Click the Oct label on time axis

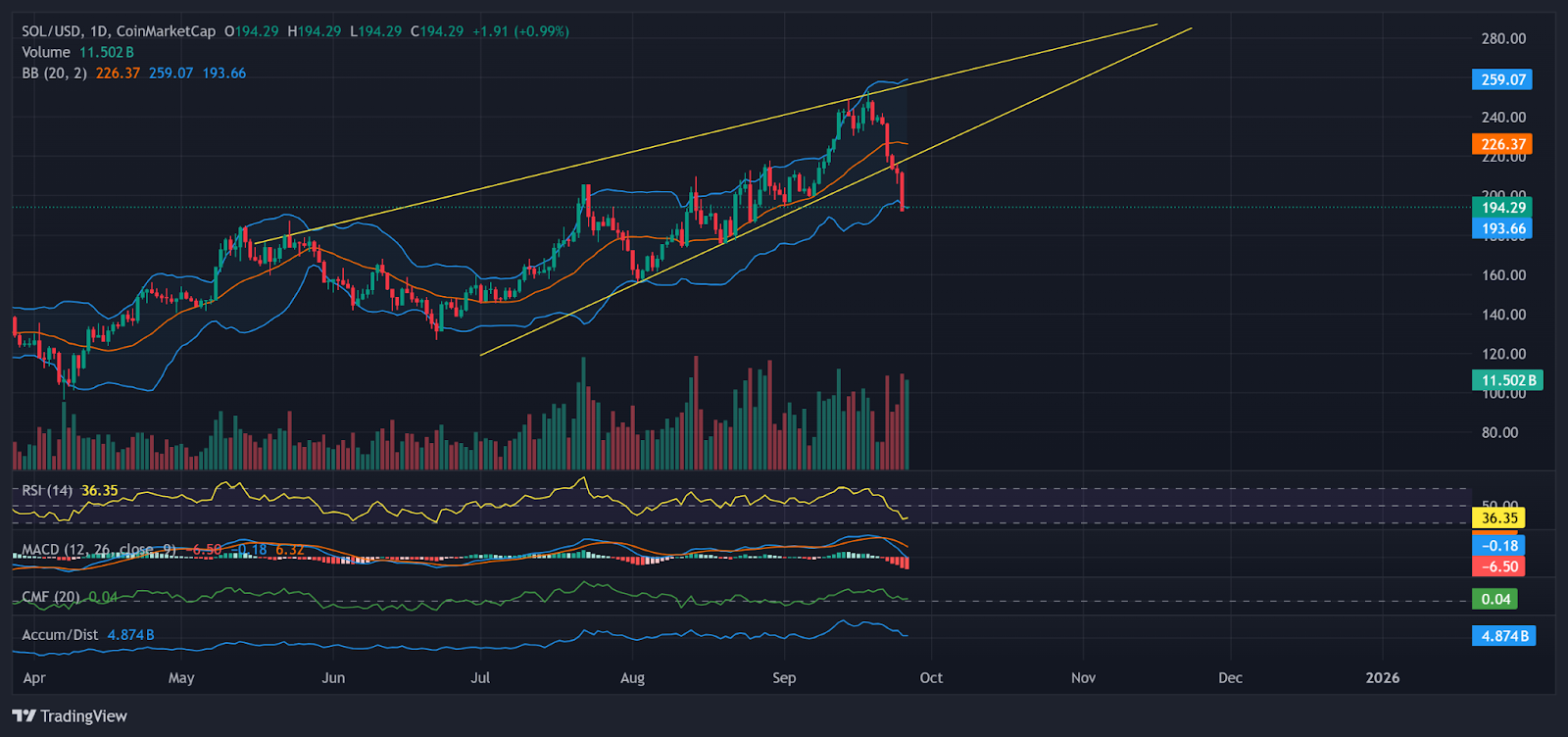pos(931,678)
